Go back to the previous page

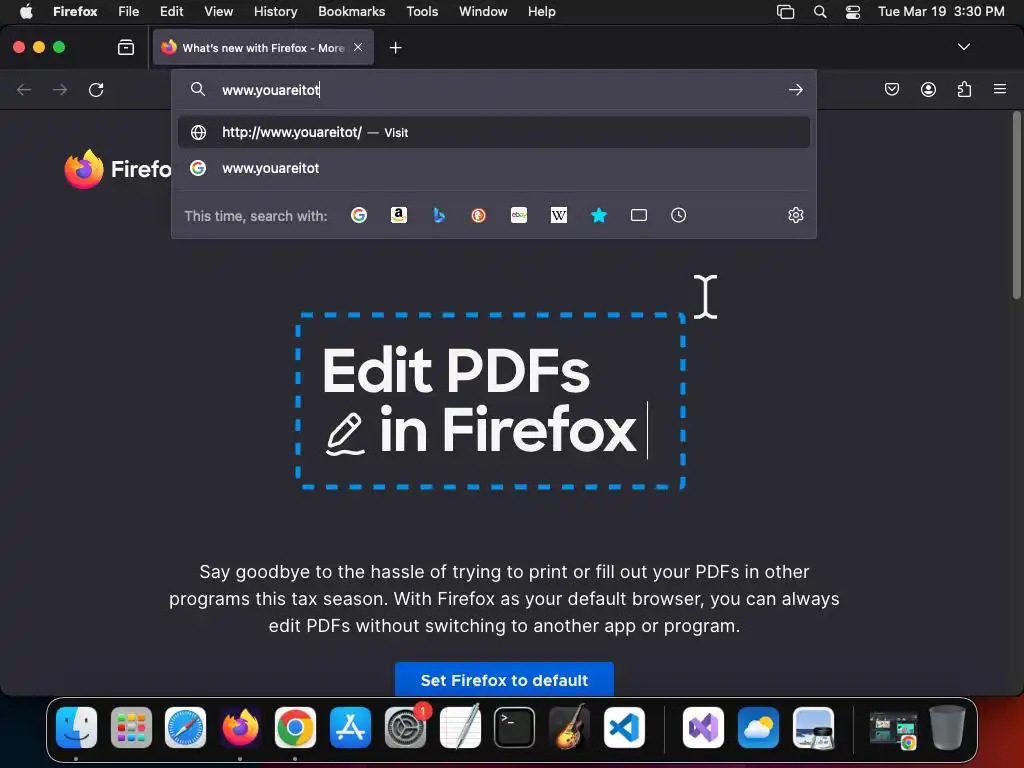pos(24,89)
